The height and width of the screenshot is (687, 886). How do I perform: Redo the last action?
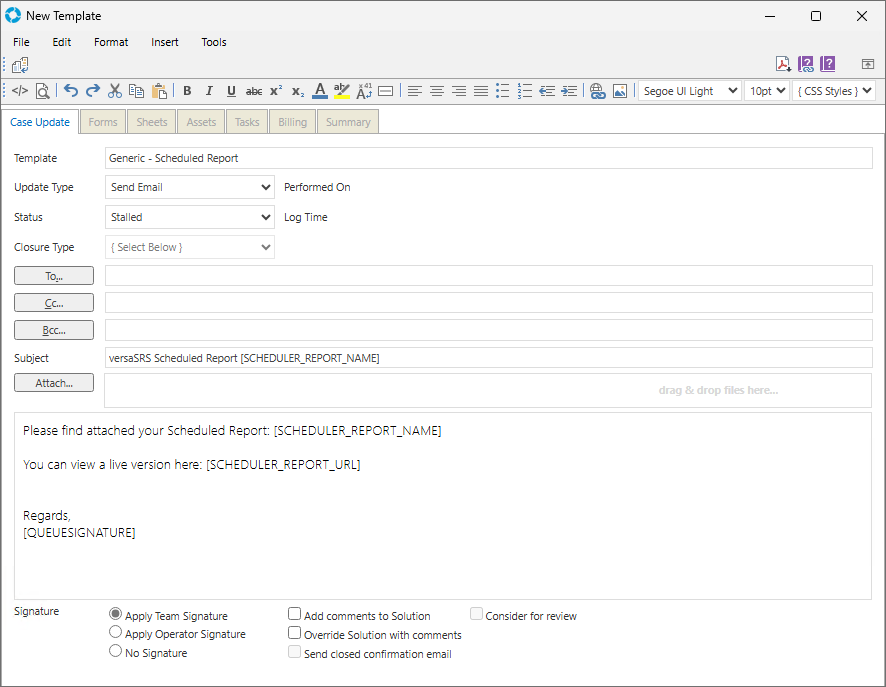coord(93,91)
